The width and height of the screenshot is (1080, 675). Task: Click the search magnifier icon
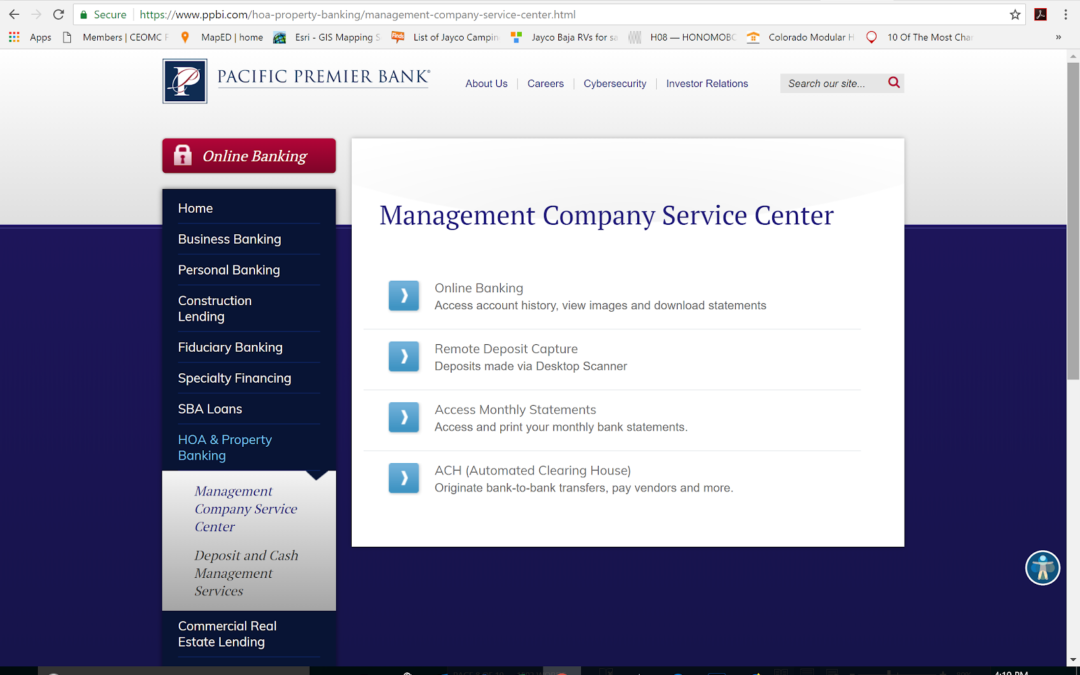pyautogui.click(x=894, y=83)
